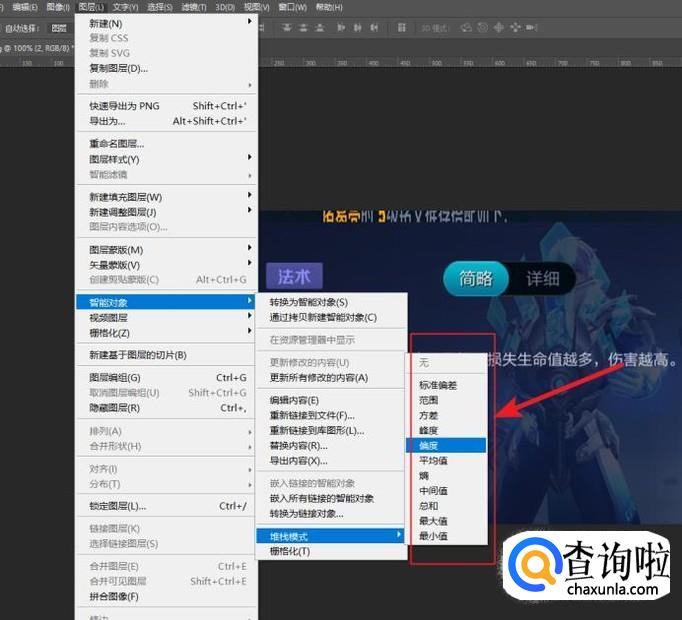
Task: Expand the 栅格化(Z) submenu arrow
Action: click(250, 331)
